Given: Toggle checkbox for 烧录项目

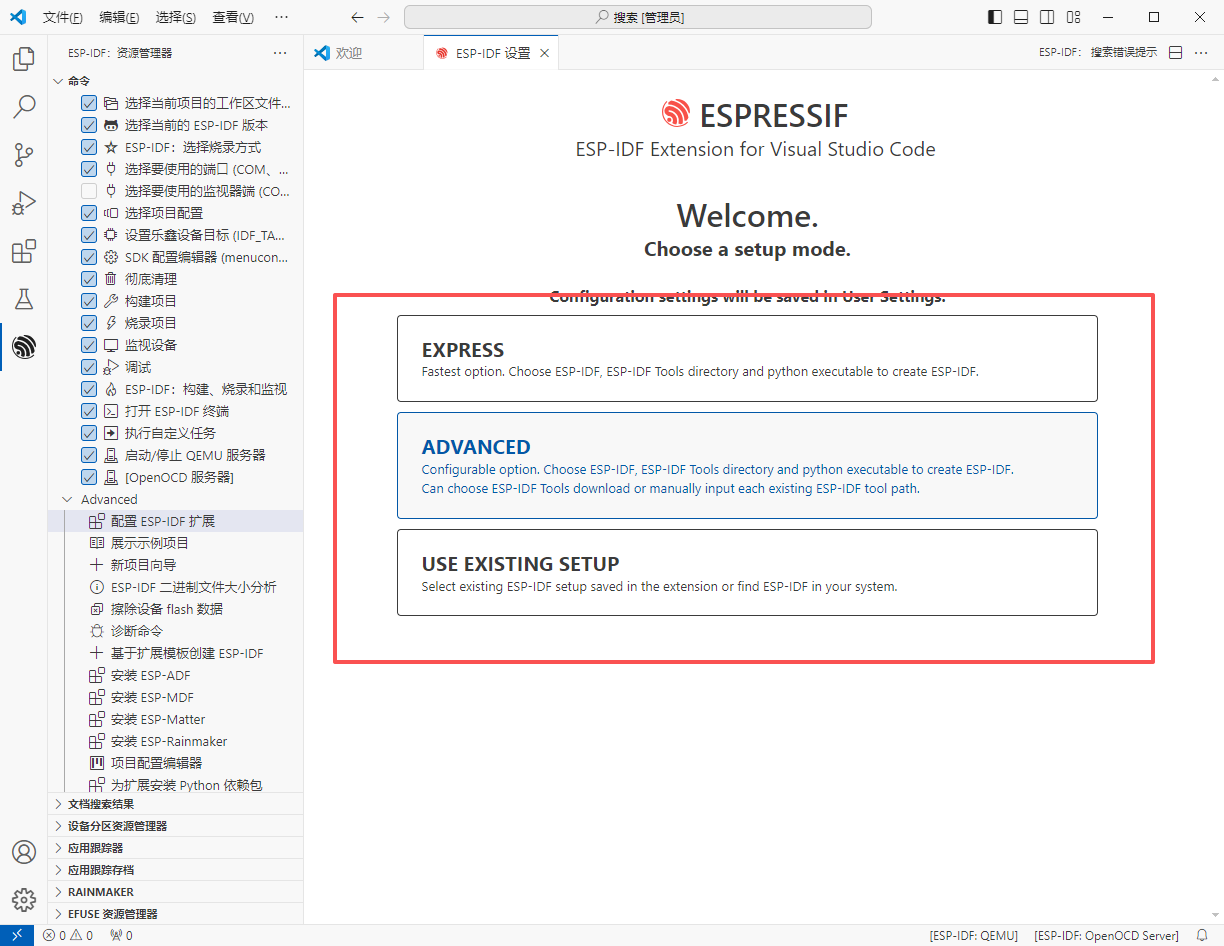Looking at the screenshot, I should tap(89, 323).
